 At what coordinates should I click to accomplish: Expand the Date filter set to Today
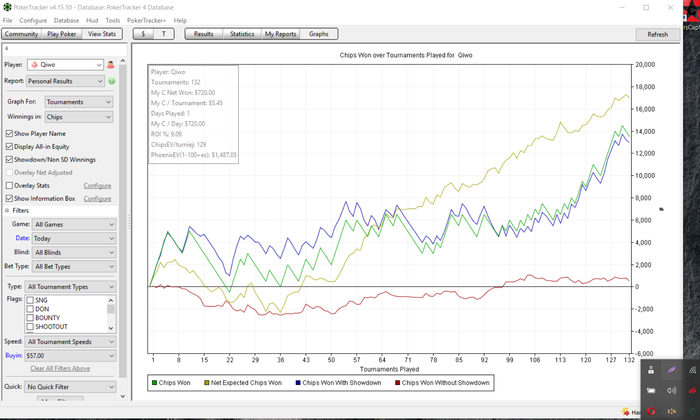click(x=73, y=239)
